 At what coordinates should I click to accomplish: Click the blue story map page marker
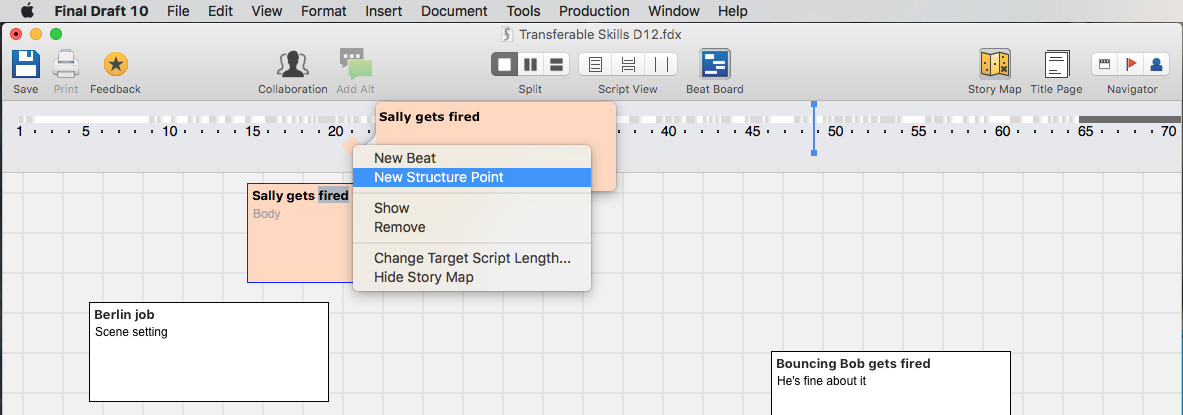point(813,128)
